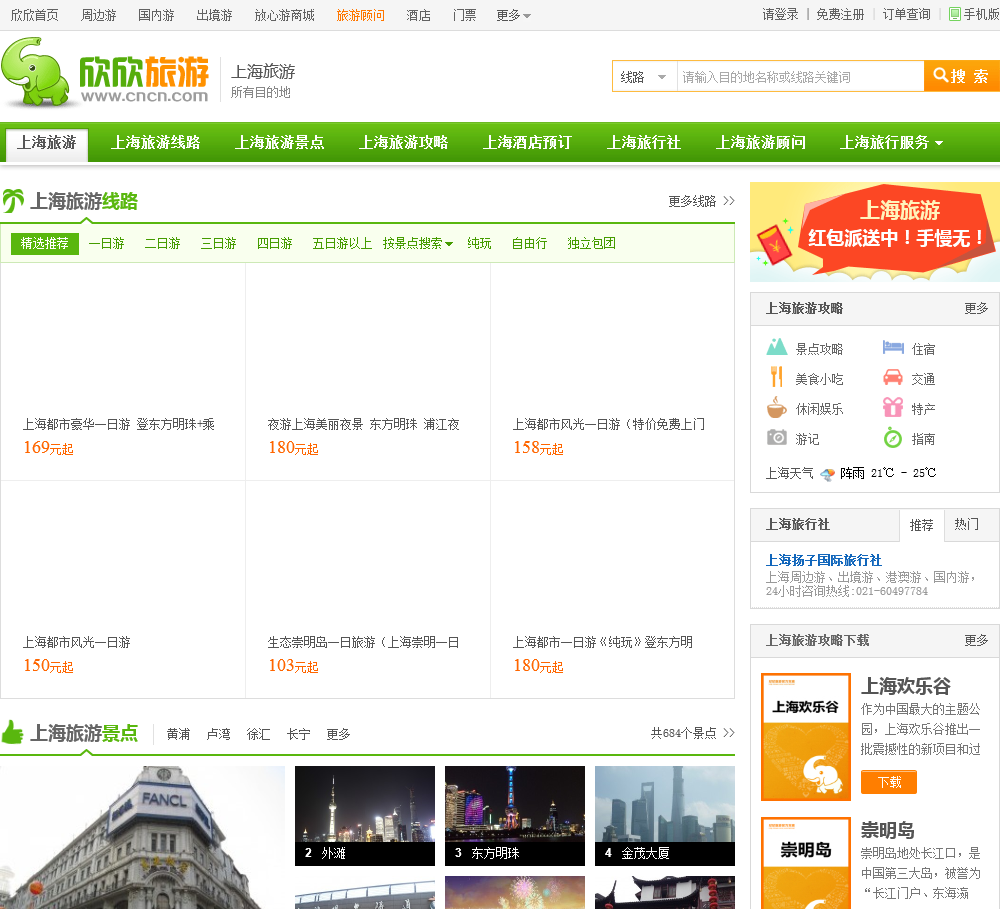The width and height of the screenshot is (1000, 909).
Task: Expand the 更多 top menu dropdown
Action: click(513, 15)
